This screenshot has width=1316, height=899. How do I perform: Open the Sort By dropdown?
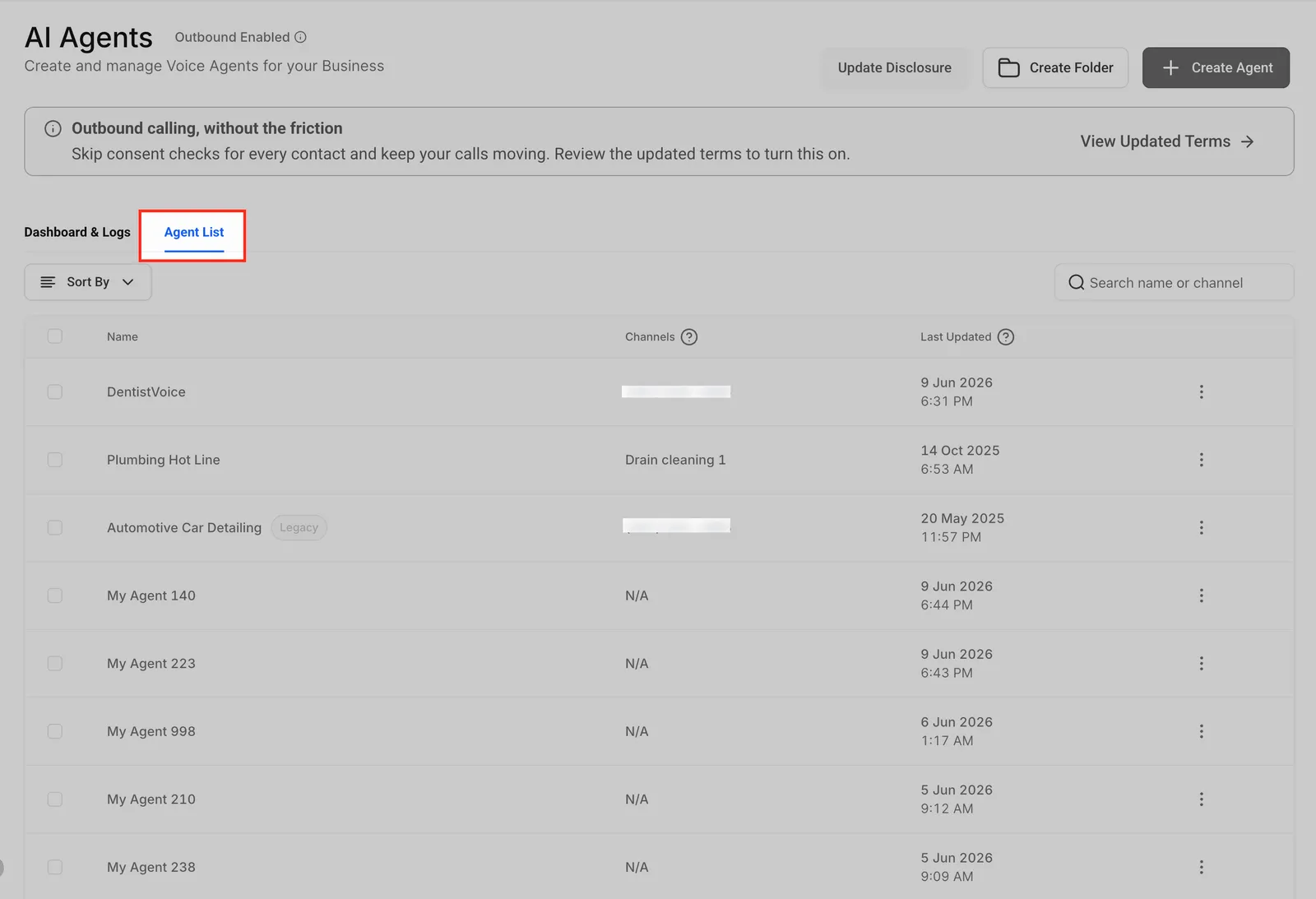point(88,282)
